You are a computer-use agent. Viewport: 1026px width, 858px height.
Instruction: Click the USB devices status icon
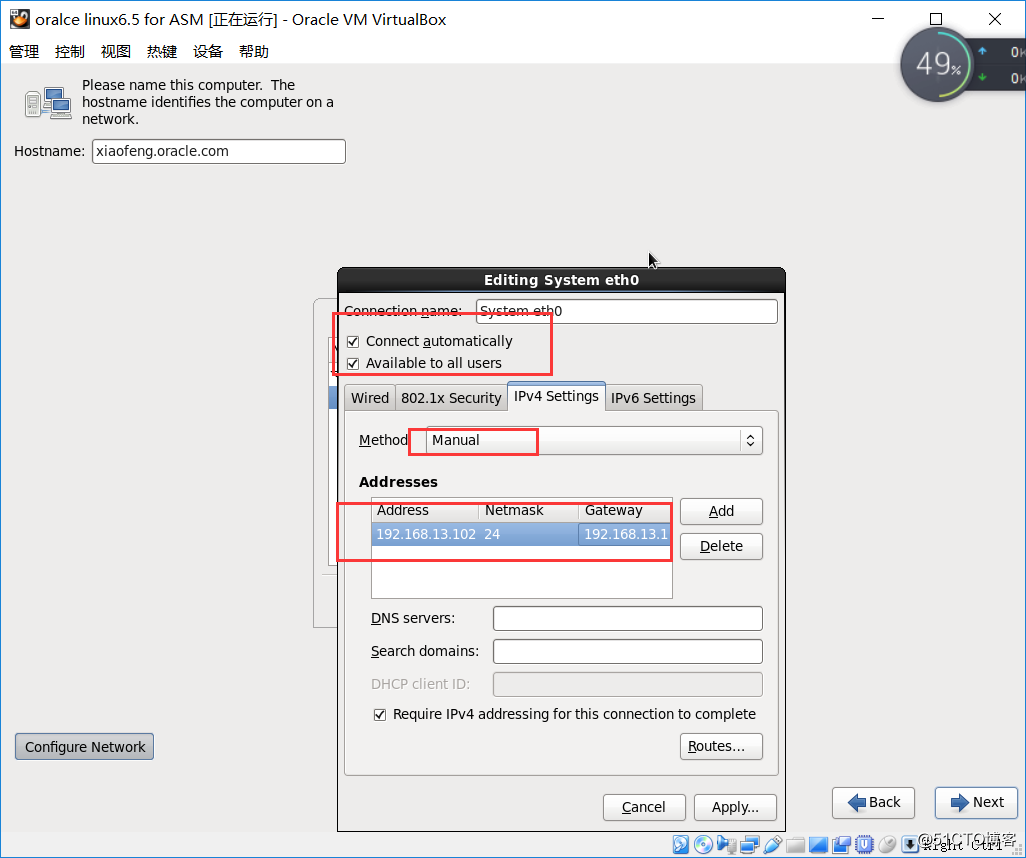(773, 844)
